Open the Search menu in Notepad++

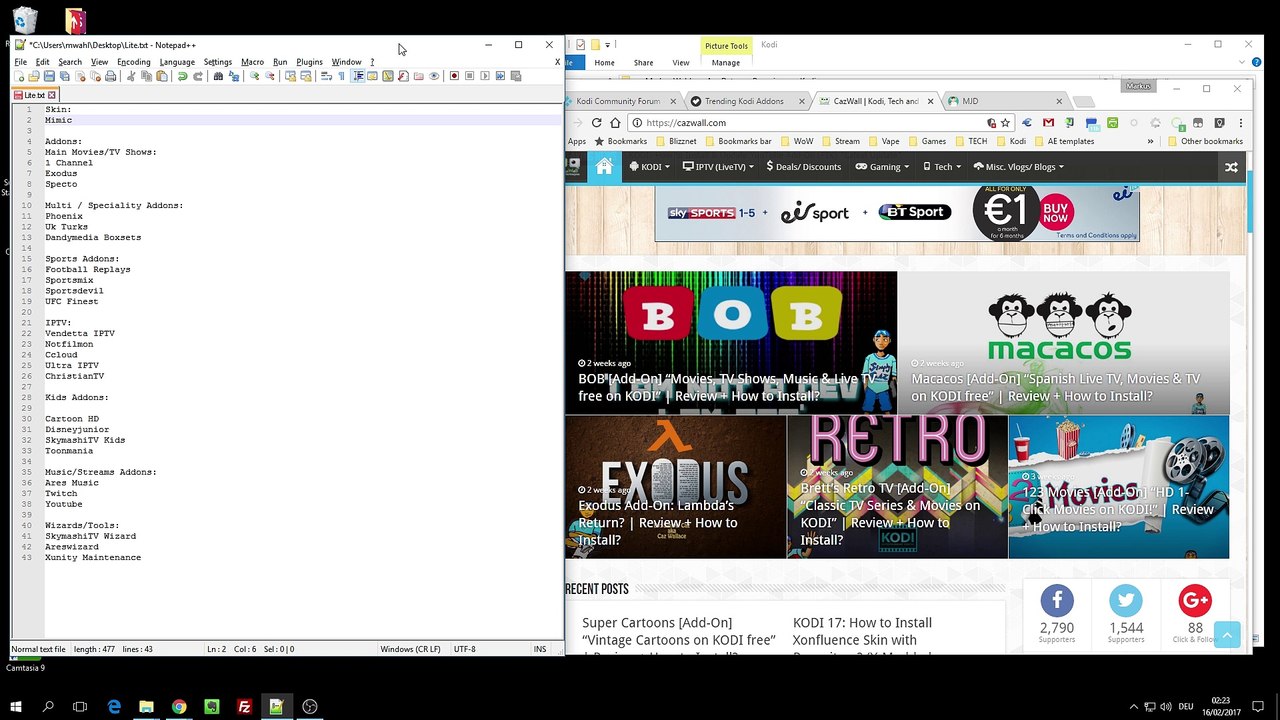tap(70, 62)
